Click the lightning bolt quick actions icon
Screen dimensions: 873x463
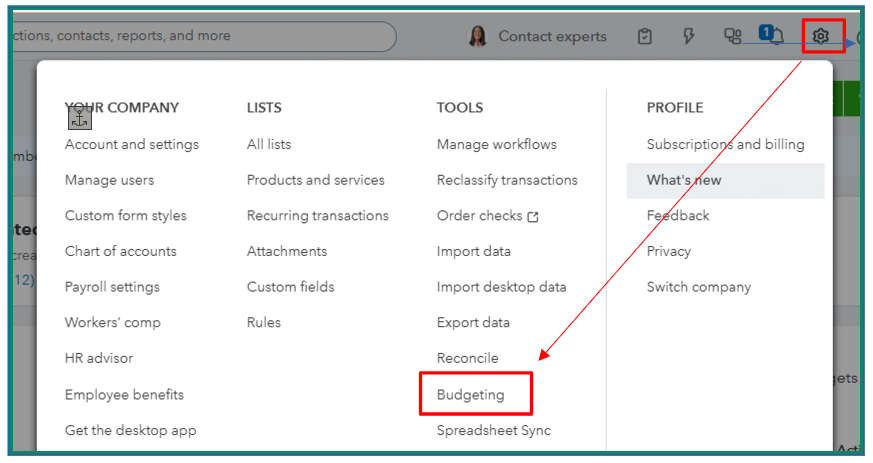[x=689, y=36]
